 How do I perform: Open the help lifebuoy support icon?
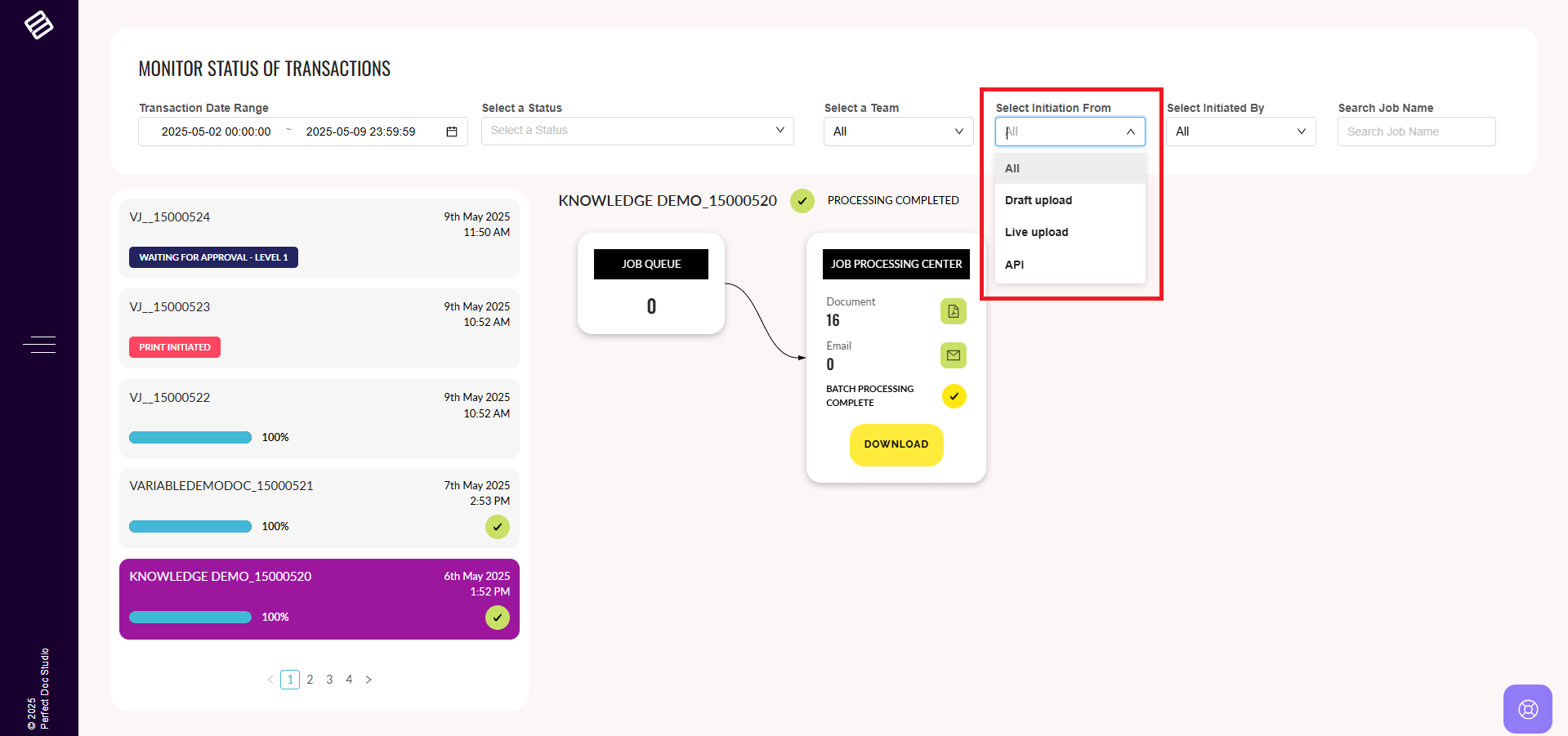click(x=1527, y=708)
